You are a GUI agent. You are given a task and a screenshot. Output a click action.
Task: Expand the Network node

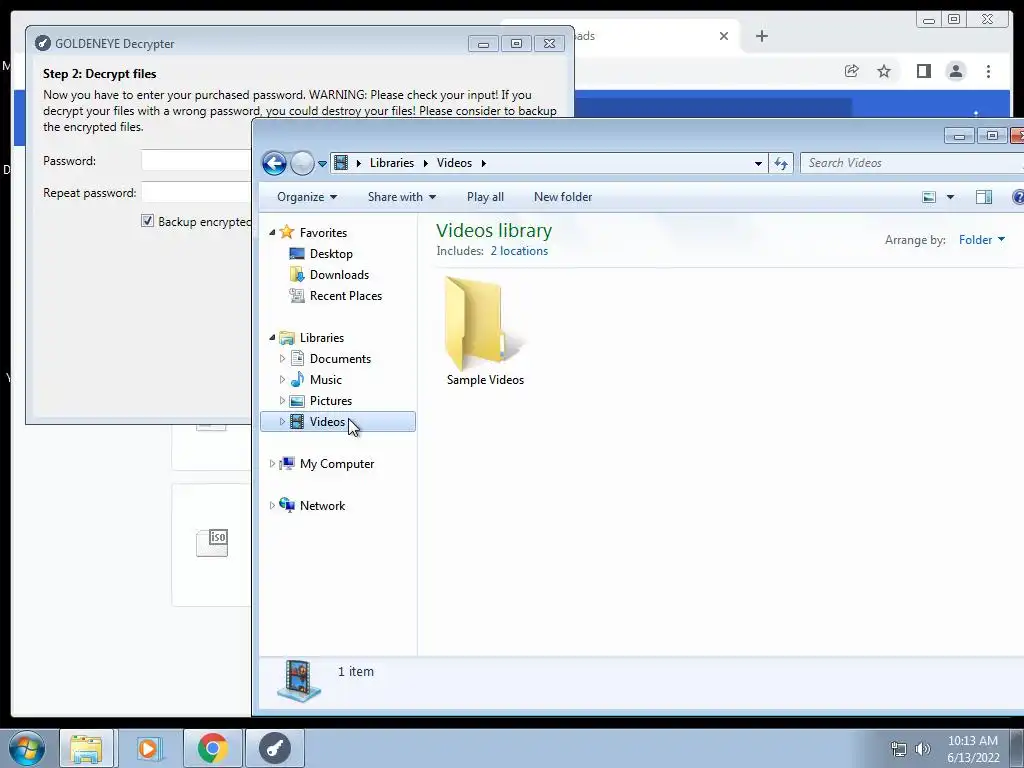[272, 505]
